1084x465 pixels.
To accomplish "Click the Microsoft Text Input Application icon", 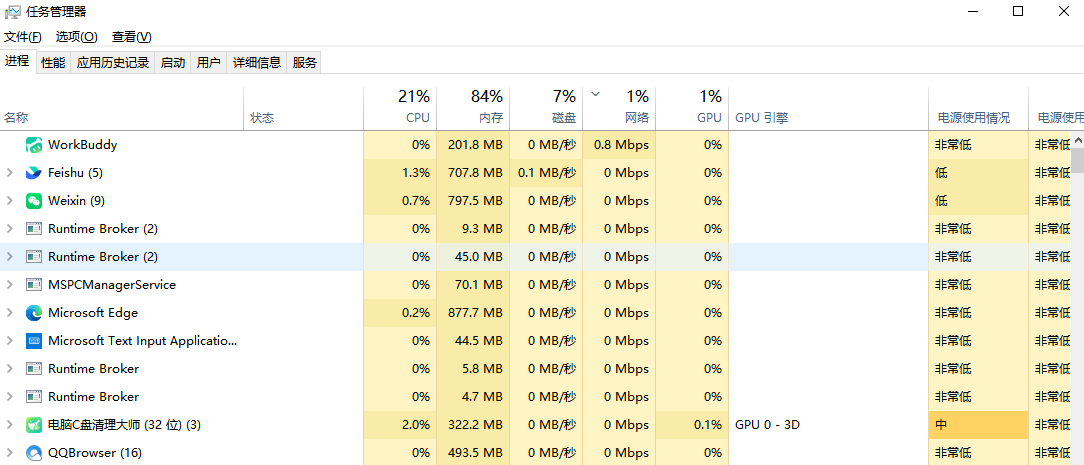I will tap(34, 341).
